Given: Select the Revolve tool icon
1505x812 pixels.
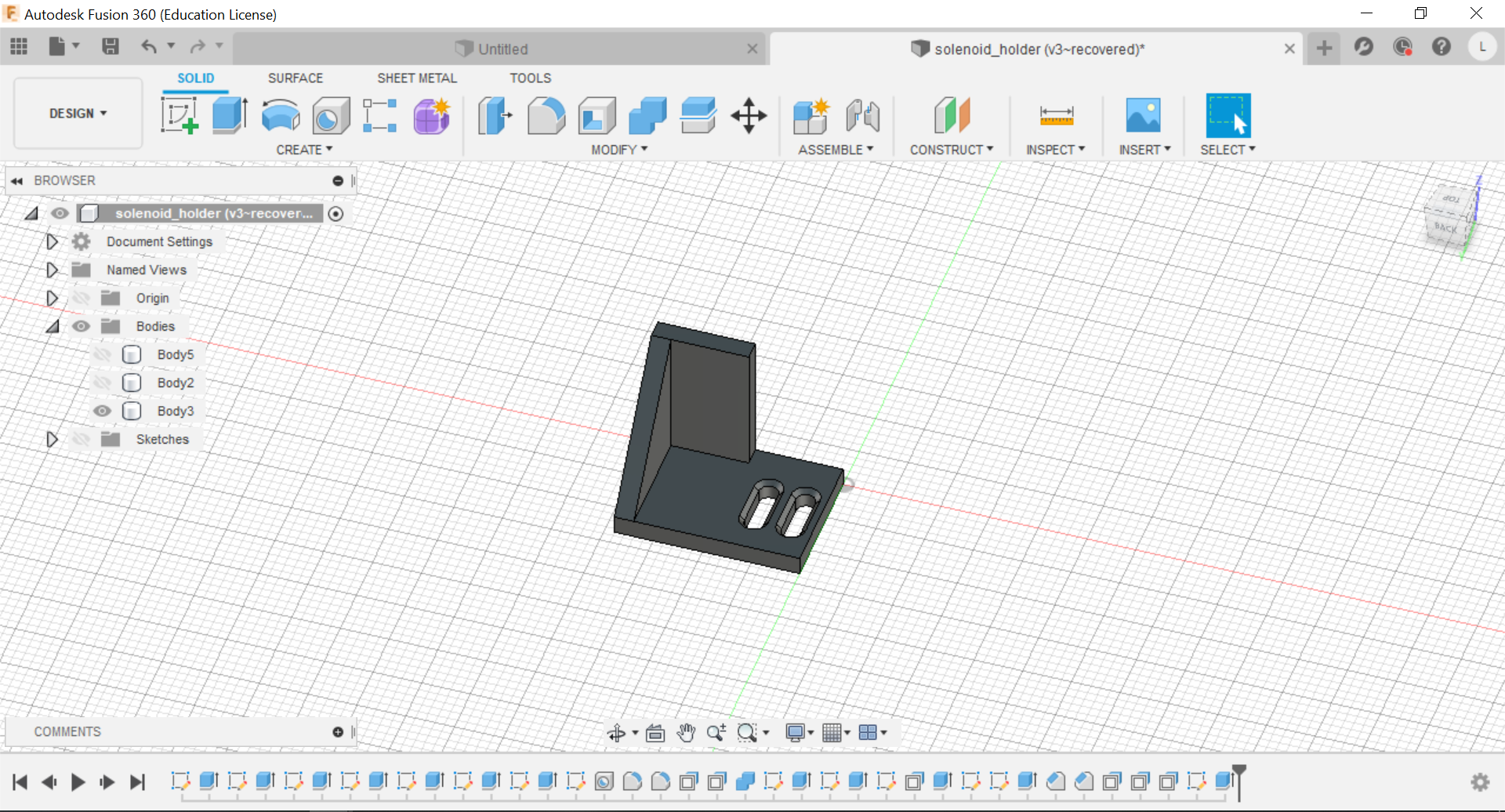Looking at the screenshot, I should pos(280,116).
